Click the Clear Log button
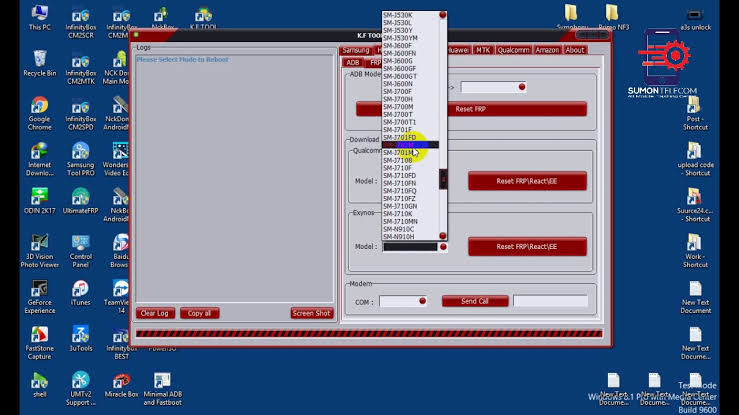Screen dimensions: 739x415 [x=155, y=313]
